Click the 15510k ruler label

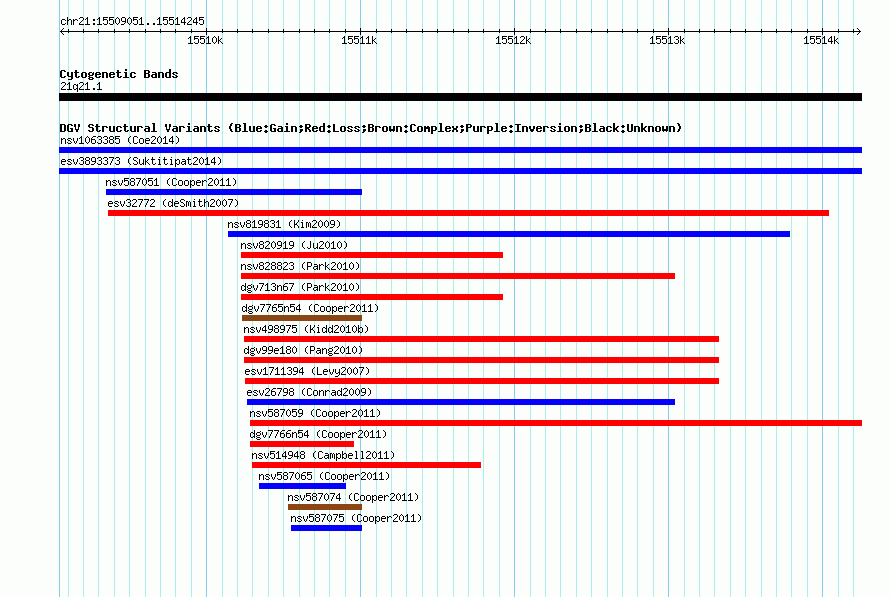click(x=205, y=40)
